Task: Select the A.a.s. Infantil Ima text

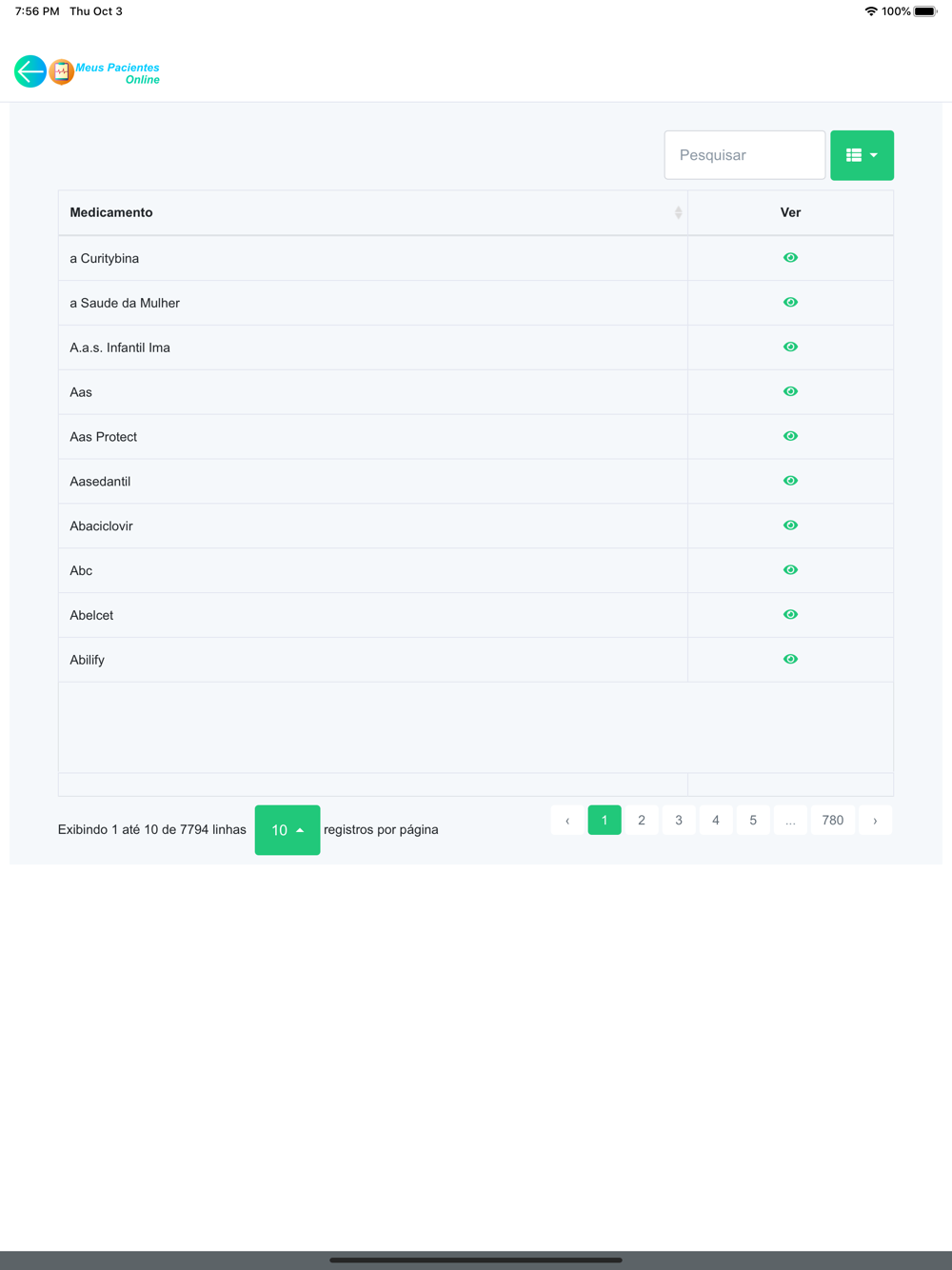Action: (120, 347)
